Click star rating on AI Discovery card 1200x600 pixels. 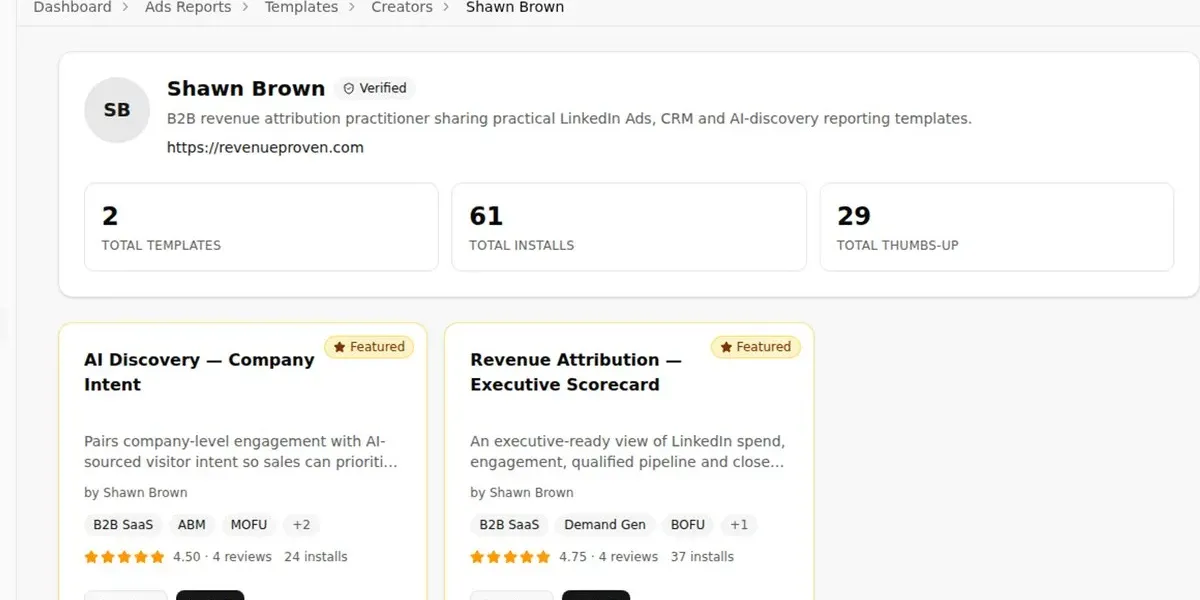point(124,557)
